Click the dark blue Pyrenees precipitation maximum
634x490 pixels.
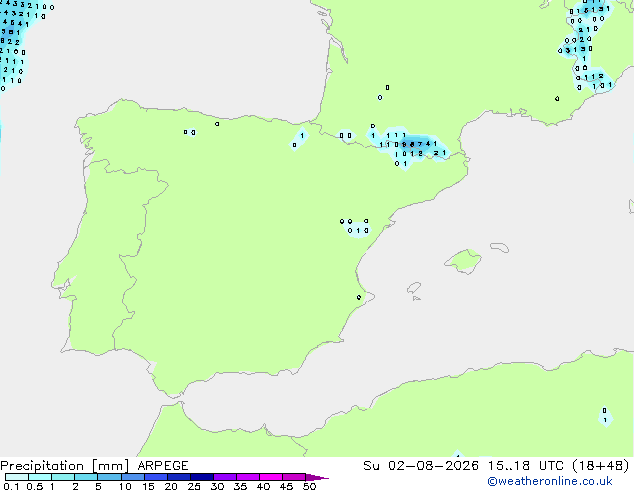click(412, 144)
